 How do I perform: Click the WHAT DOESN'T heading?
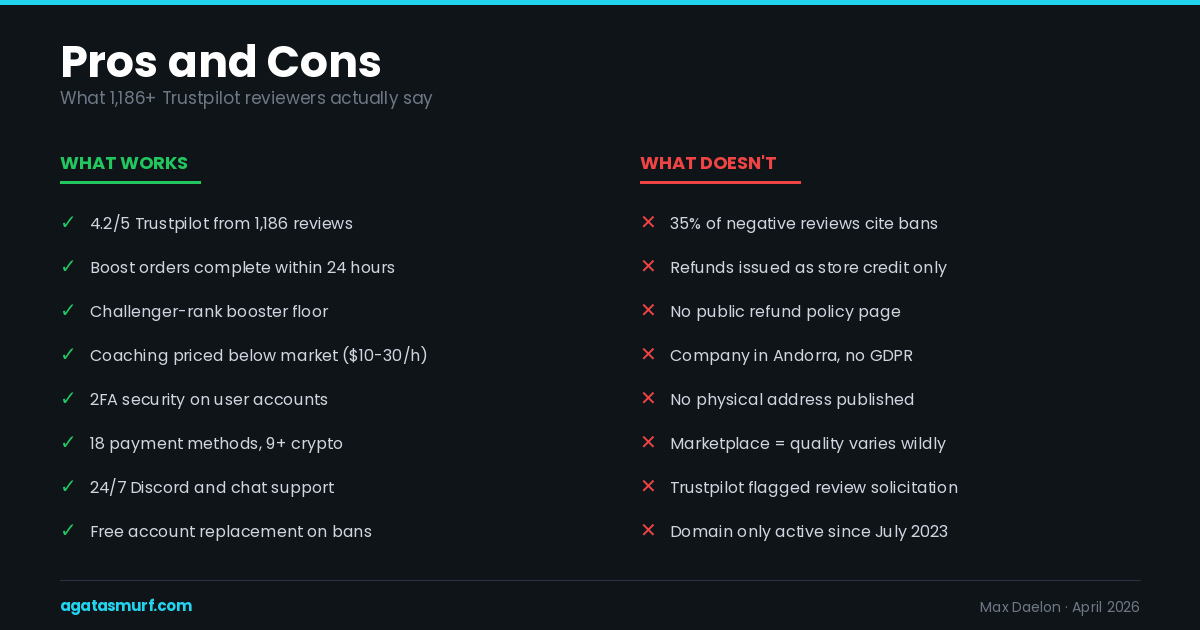pyautogui.click(x=708, y=163)
